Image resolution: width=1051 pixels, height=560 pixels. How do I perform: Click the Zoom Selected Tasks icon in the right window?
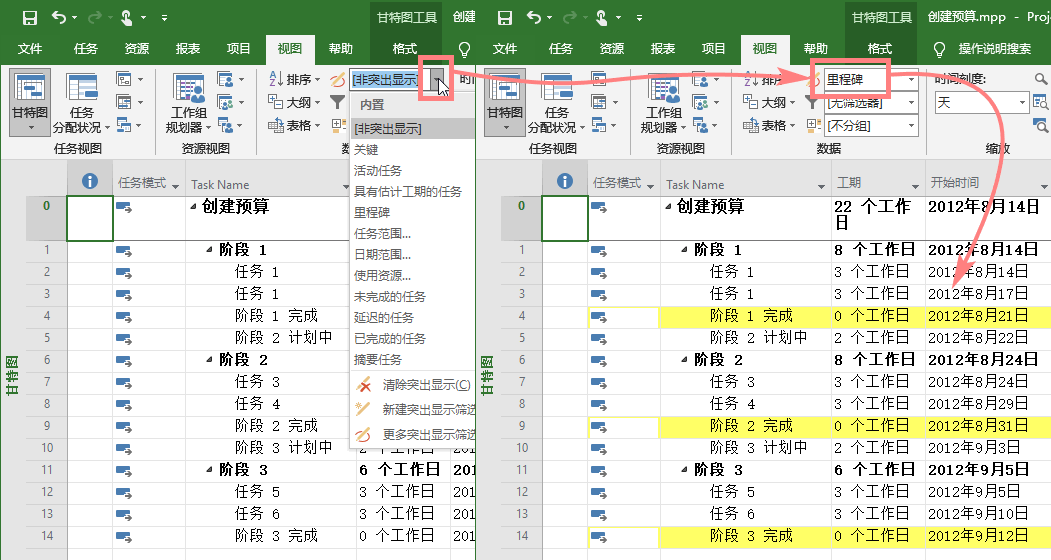pos(1040,125)
